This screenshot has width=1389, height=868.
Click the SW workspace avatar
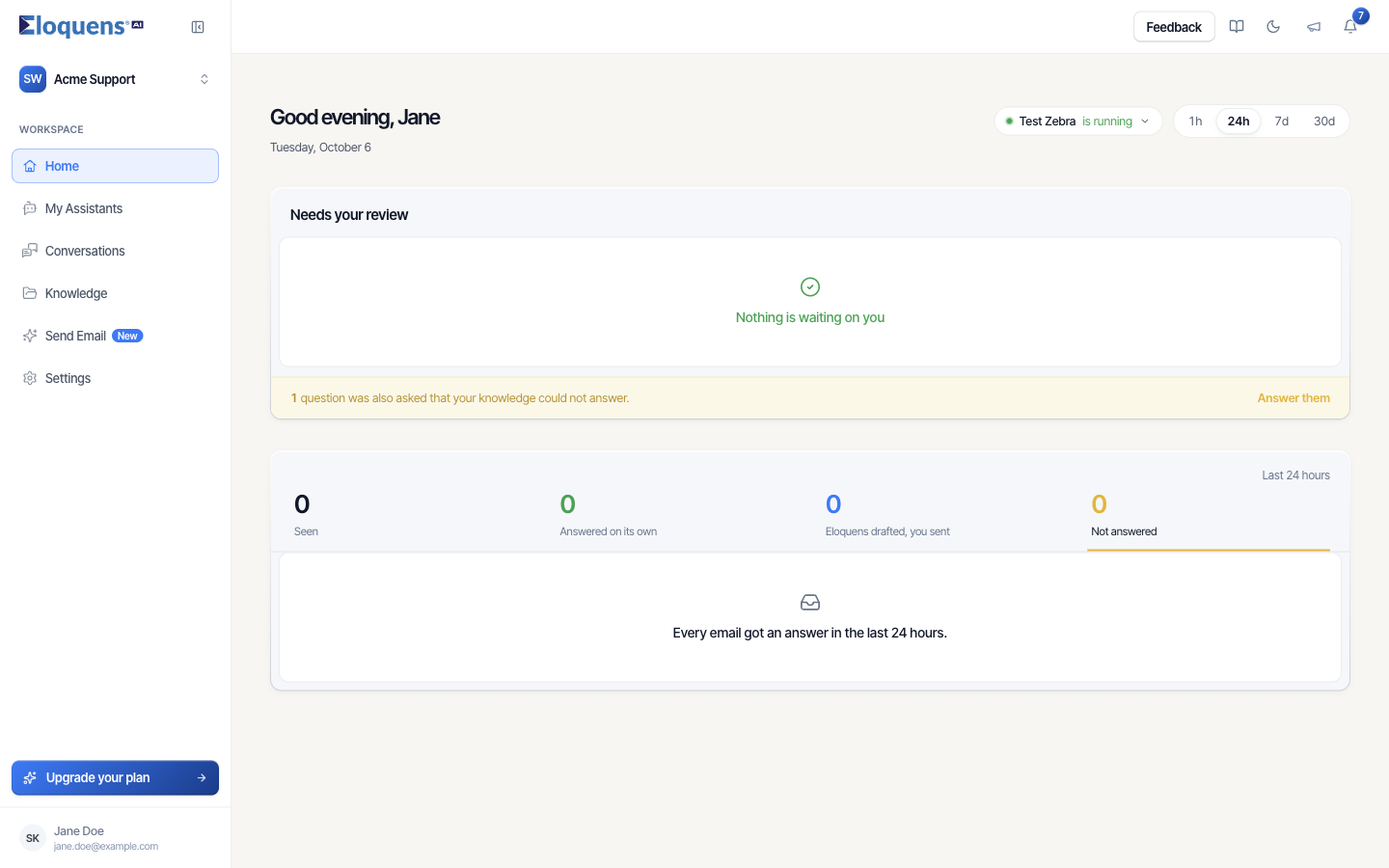[x=33, y=79]
